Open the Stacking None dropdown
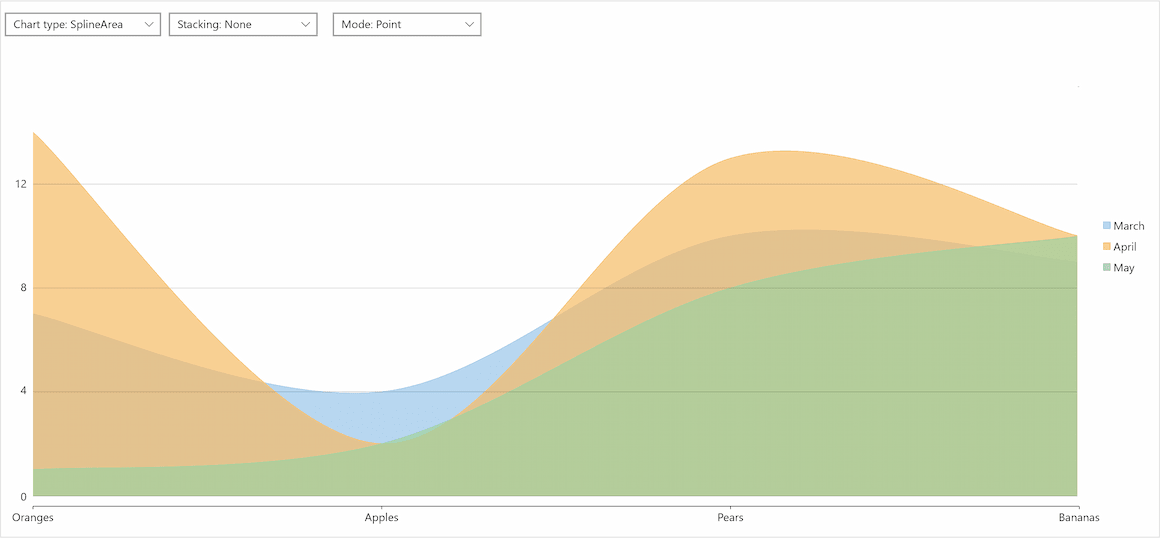Screen dimensions: 1160x538 tap(243, 24)
